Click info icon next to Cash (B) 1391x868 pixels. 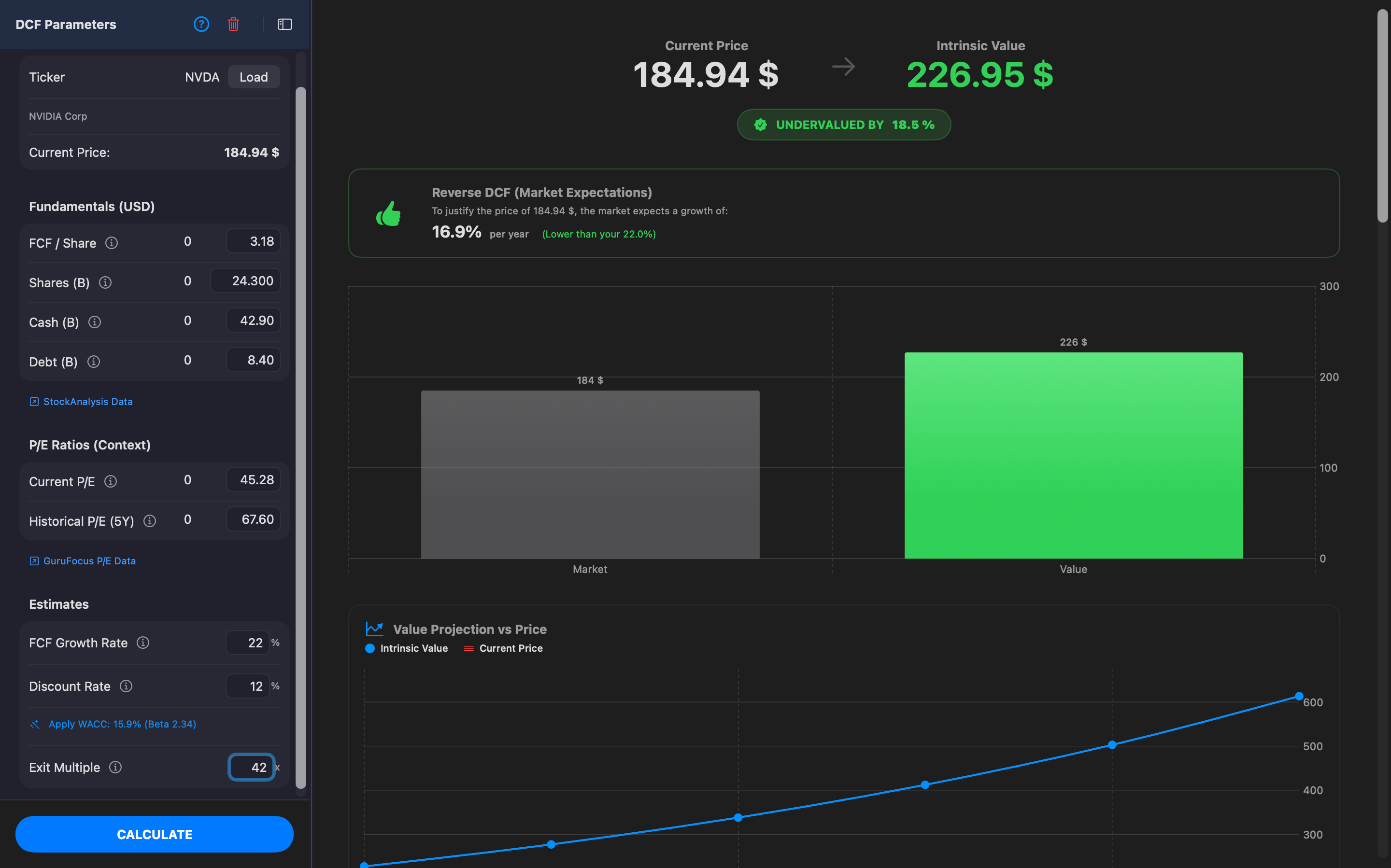(x=95, y=322)
